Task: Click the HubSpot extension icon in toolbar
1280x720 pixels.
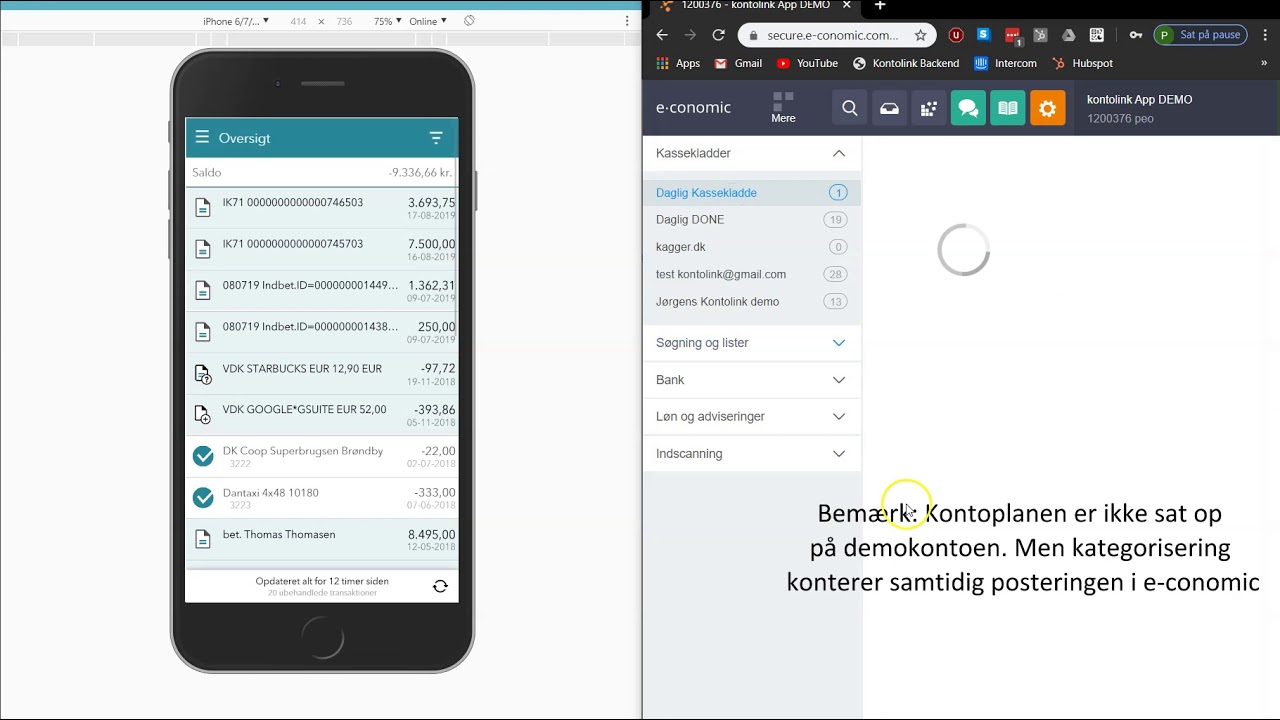Action: click(x=1040, y=35)
